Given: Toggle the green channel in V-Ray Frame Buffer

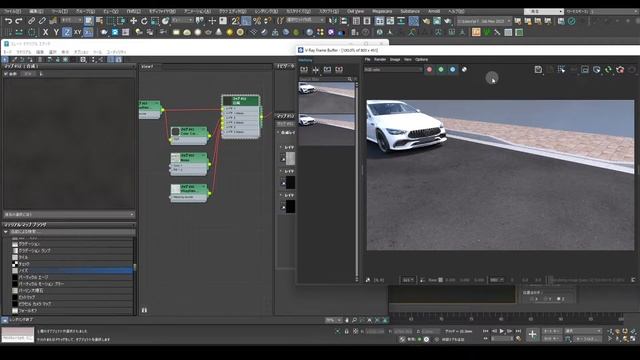Looking at the screenshot, I should (x=441, y=70).
